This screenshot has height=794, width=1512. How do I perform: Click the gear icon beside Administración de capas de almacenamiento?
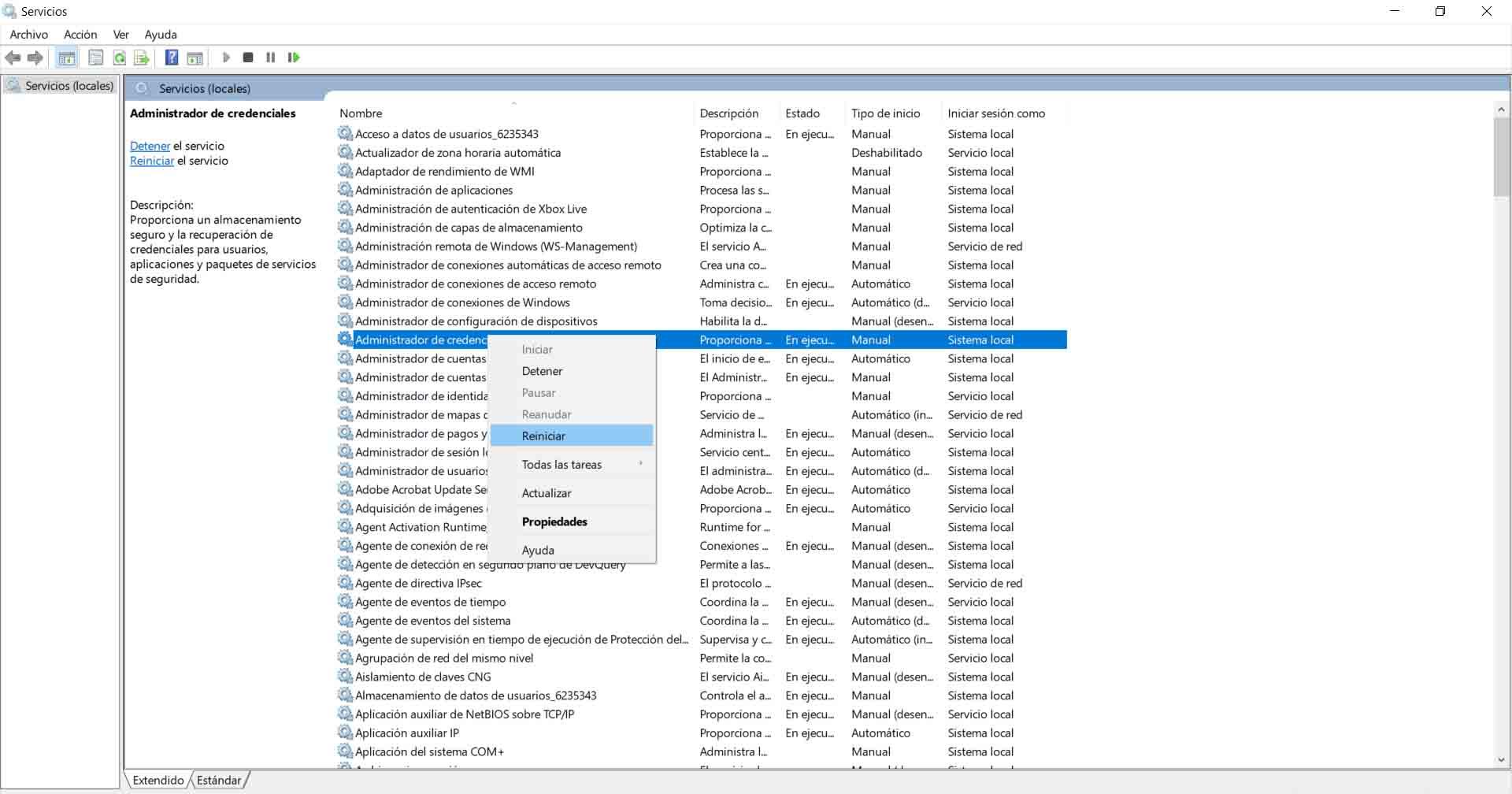pos(345,227)
